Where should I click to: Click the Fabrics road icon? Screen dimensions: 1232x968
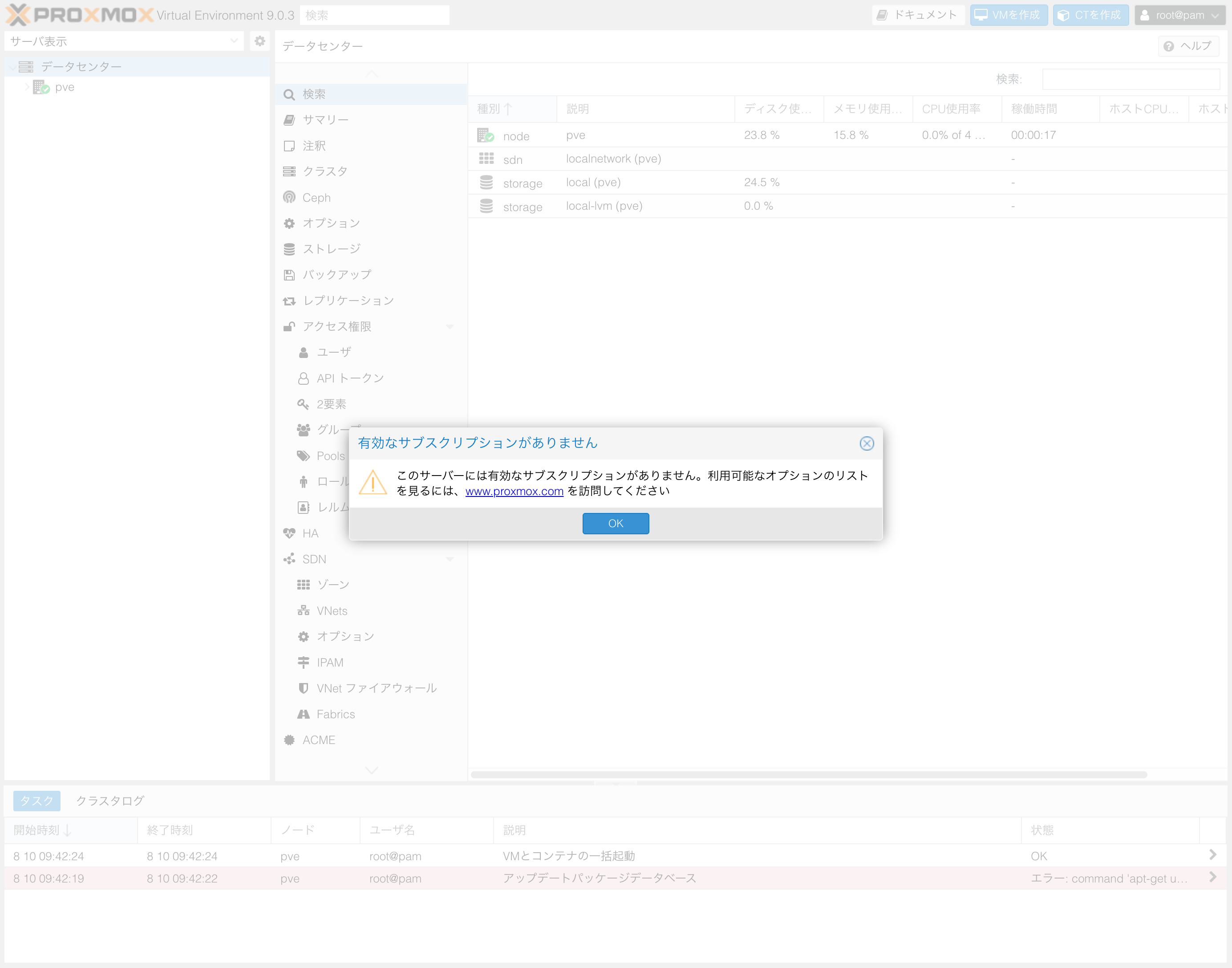point(303,714)
